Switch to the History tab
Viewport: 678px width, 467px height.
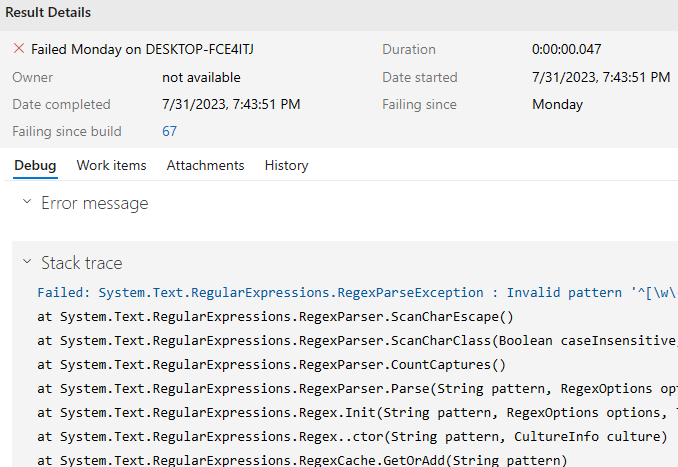pos(287,166)
